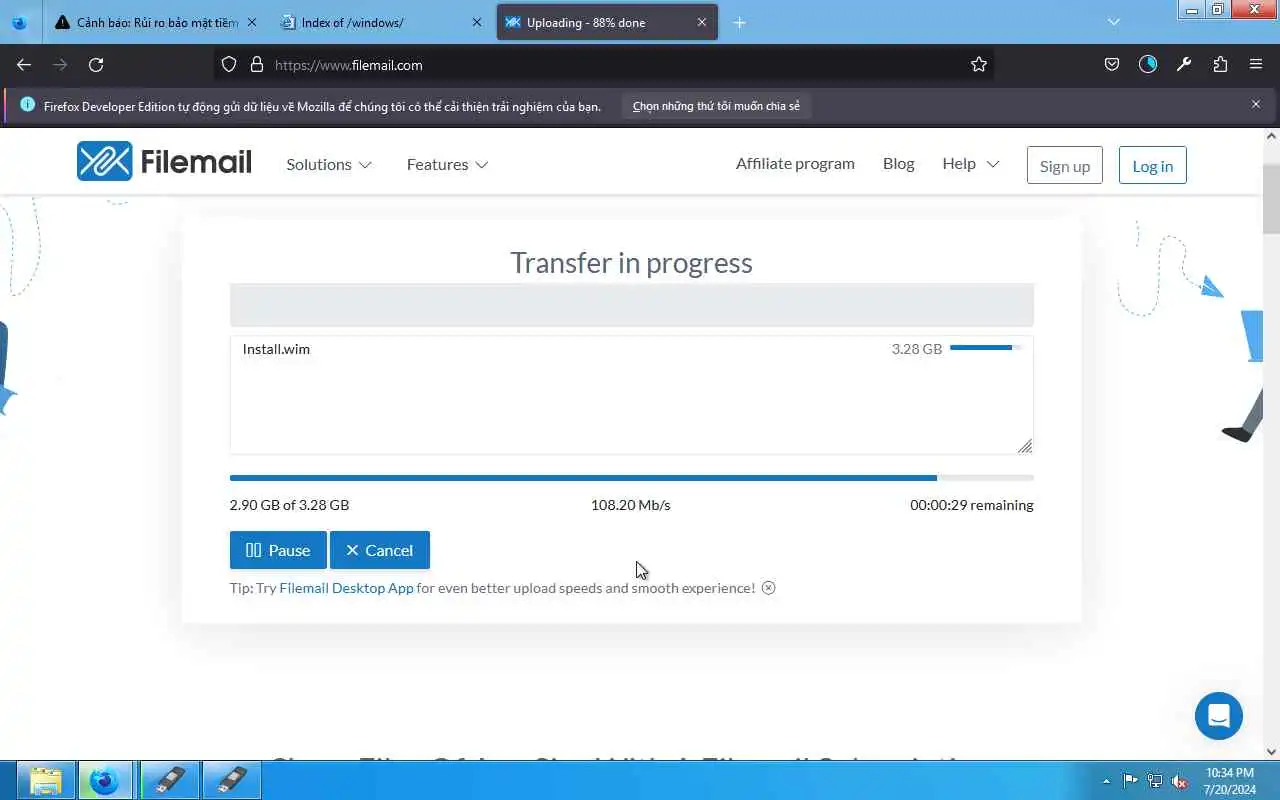Click the page vertical scrollbar thumb
Image resolution: width=1280 pixels, height=800 pixels.
(x=1271, y=200)
